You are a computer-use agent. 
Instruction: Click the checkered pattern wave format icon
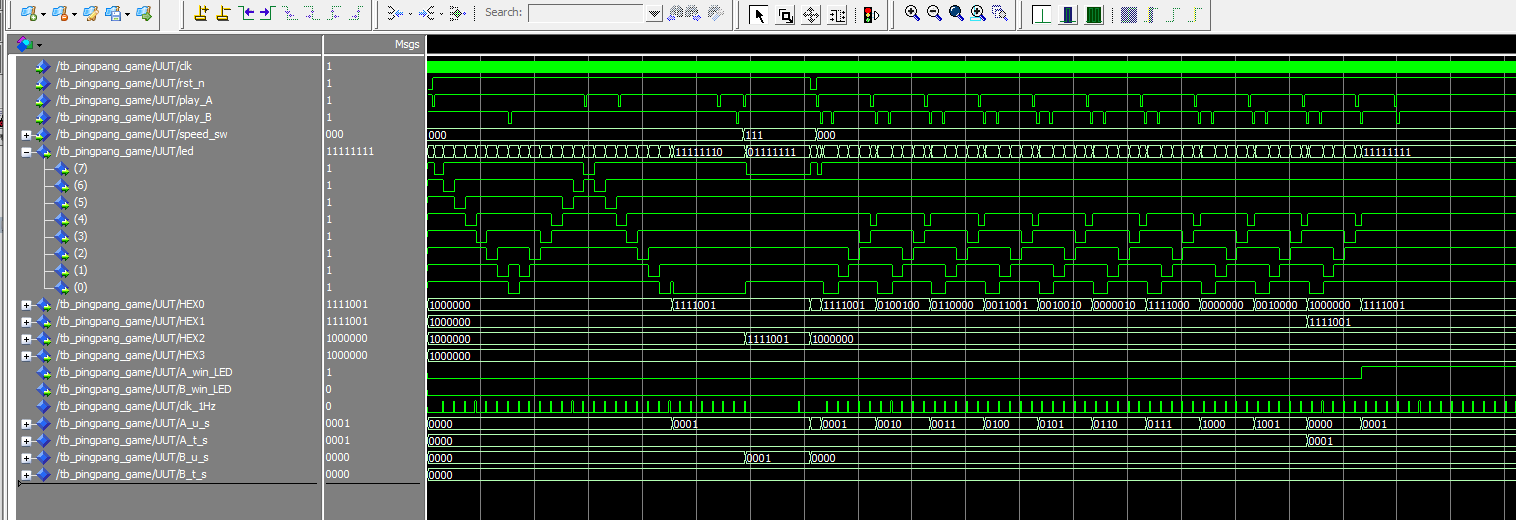1128,14
